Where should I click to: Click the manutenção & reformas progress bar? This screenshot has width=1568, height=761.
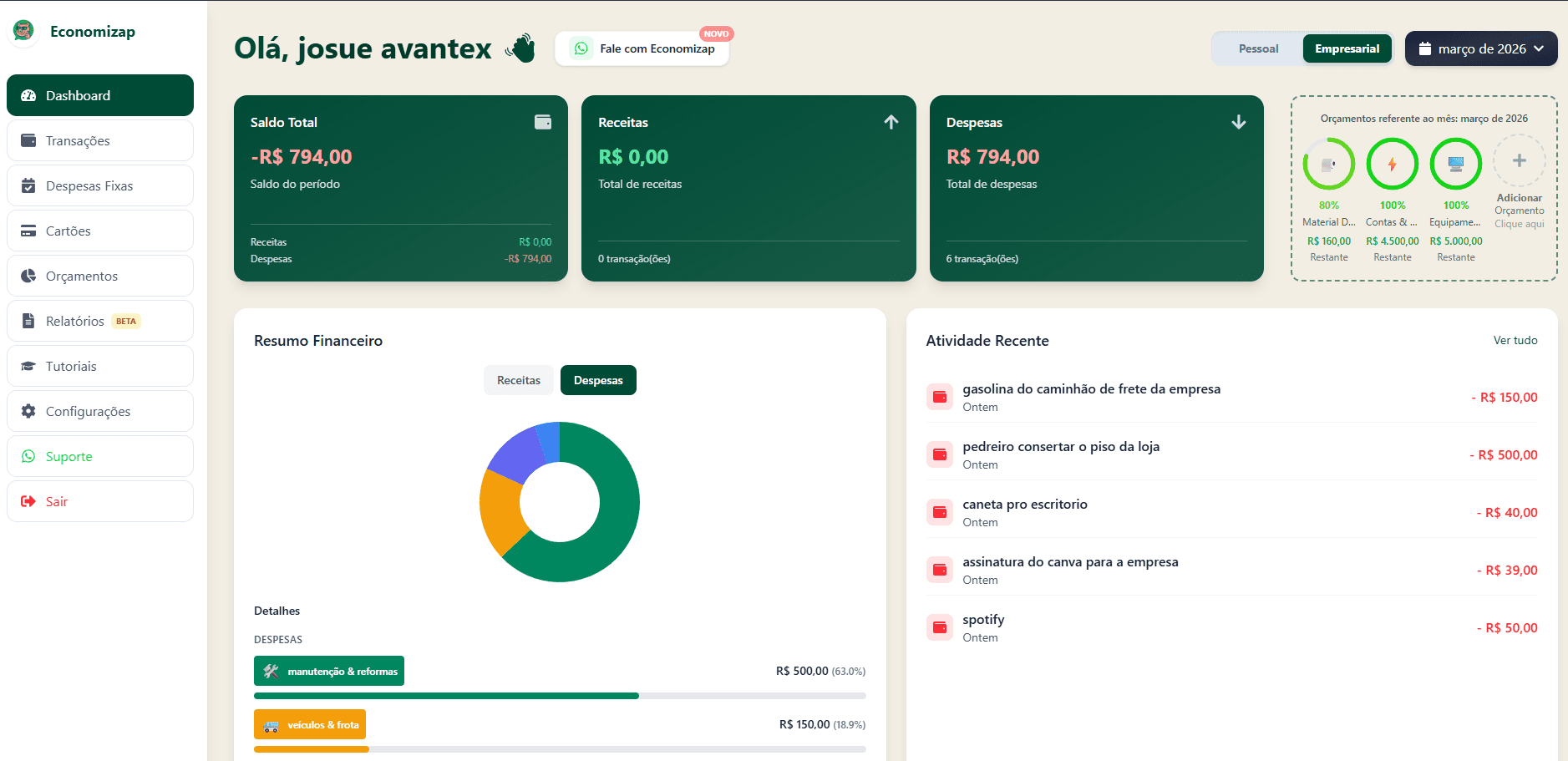[560, 696]
